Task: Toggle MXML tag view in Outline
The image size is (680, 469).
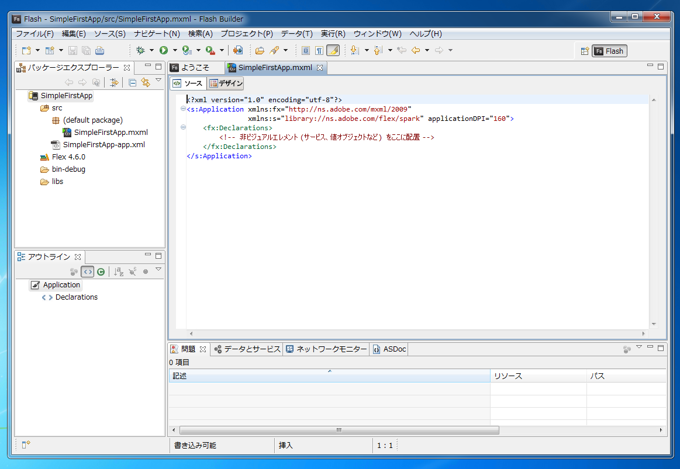Action: point(88,272)
